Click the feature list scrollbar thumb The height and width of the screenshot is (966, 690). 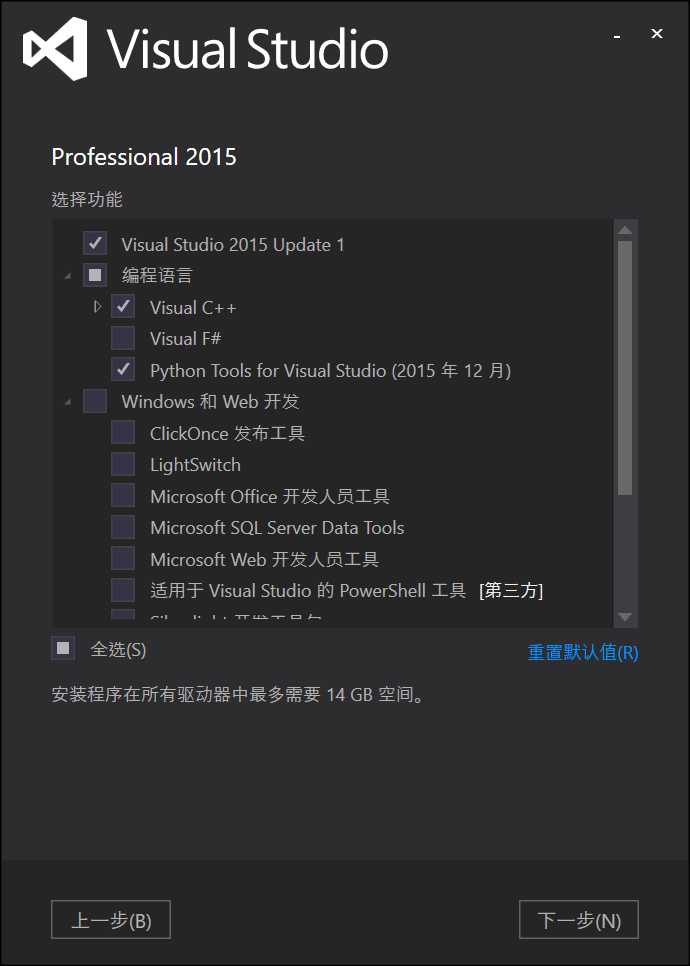[625, 368]
